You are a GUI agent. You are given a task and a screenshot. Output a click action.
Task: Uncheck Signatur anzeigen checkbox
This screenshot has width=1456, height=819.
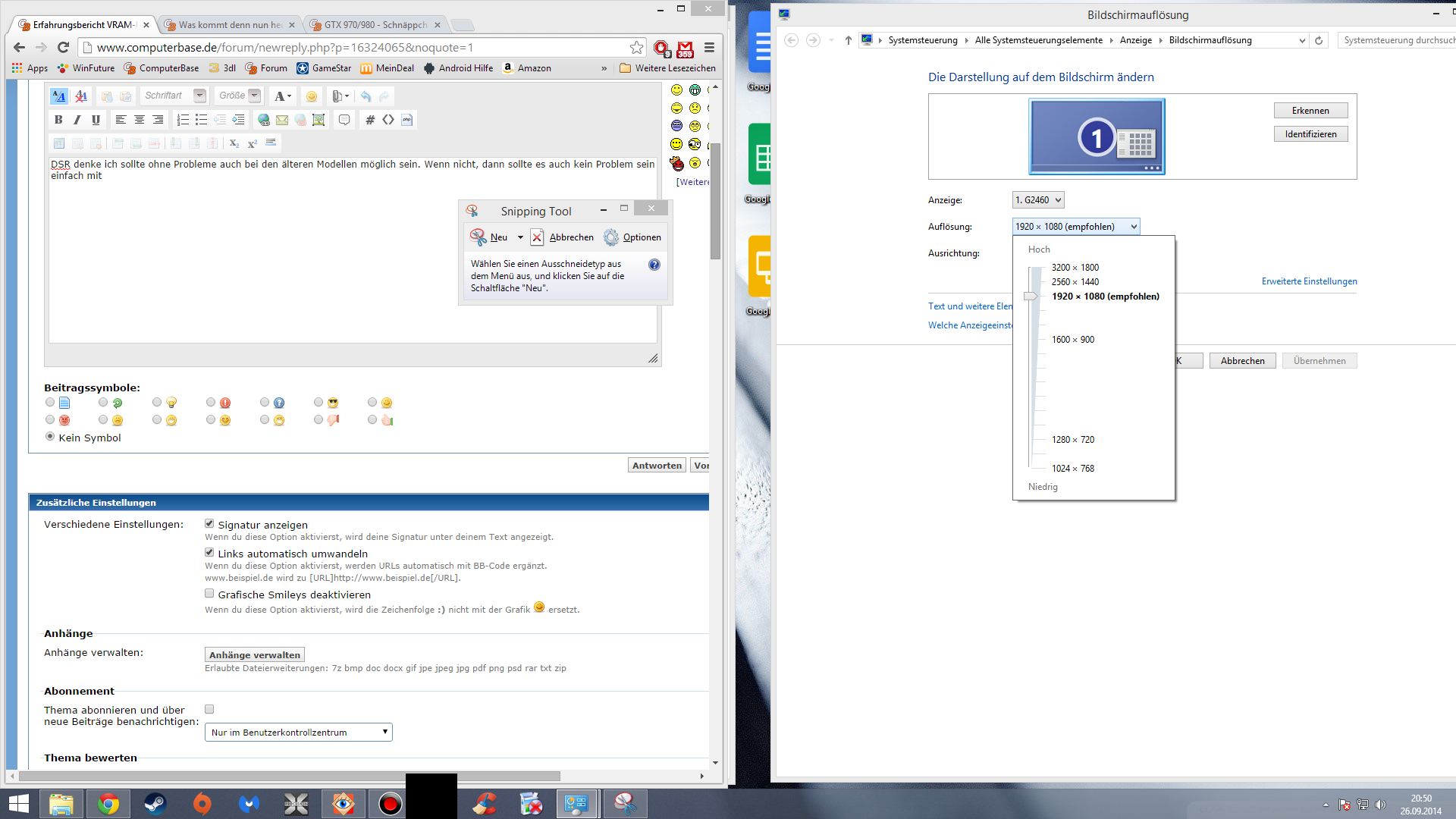coord(209,524)
